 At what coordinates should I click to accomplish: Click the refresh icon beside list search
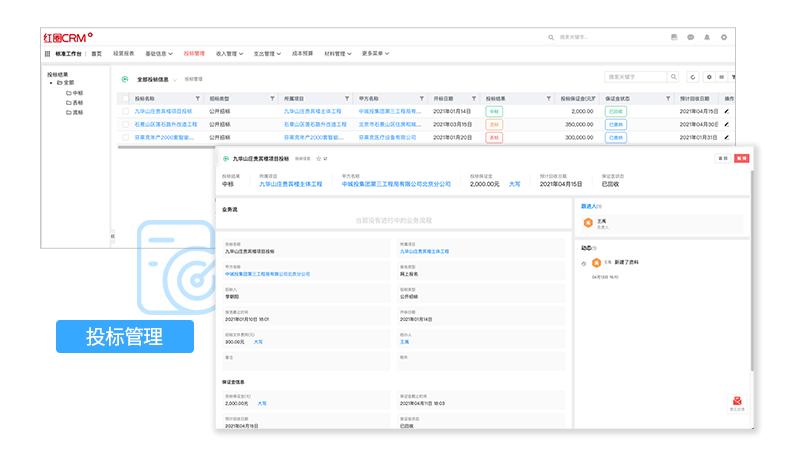coord(692,77)
